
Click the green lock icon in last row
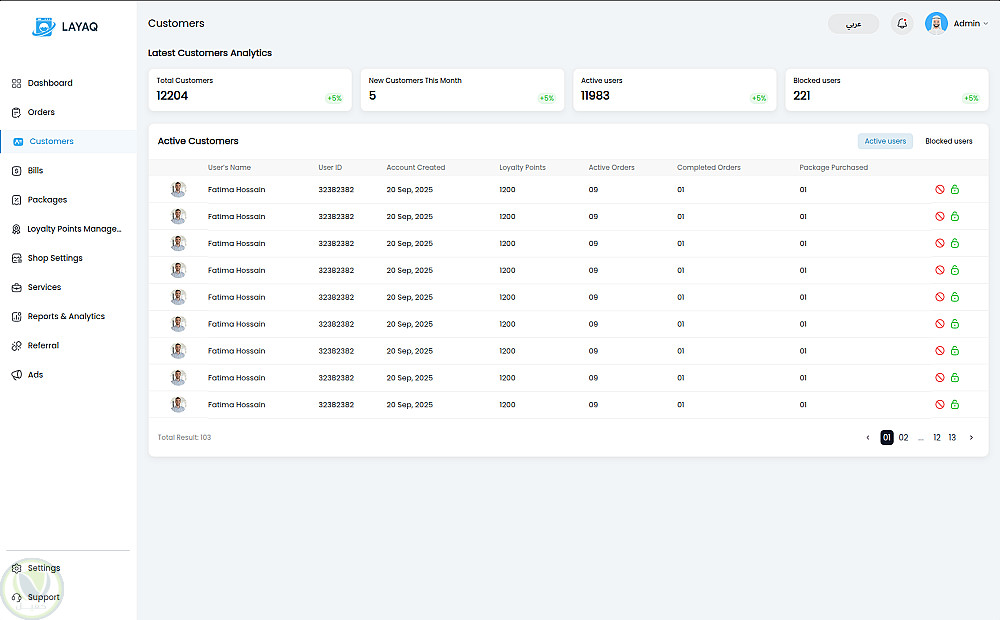coord(955,404)
